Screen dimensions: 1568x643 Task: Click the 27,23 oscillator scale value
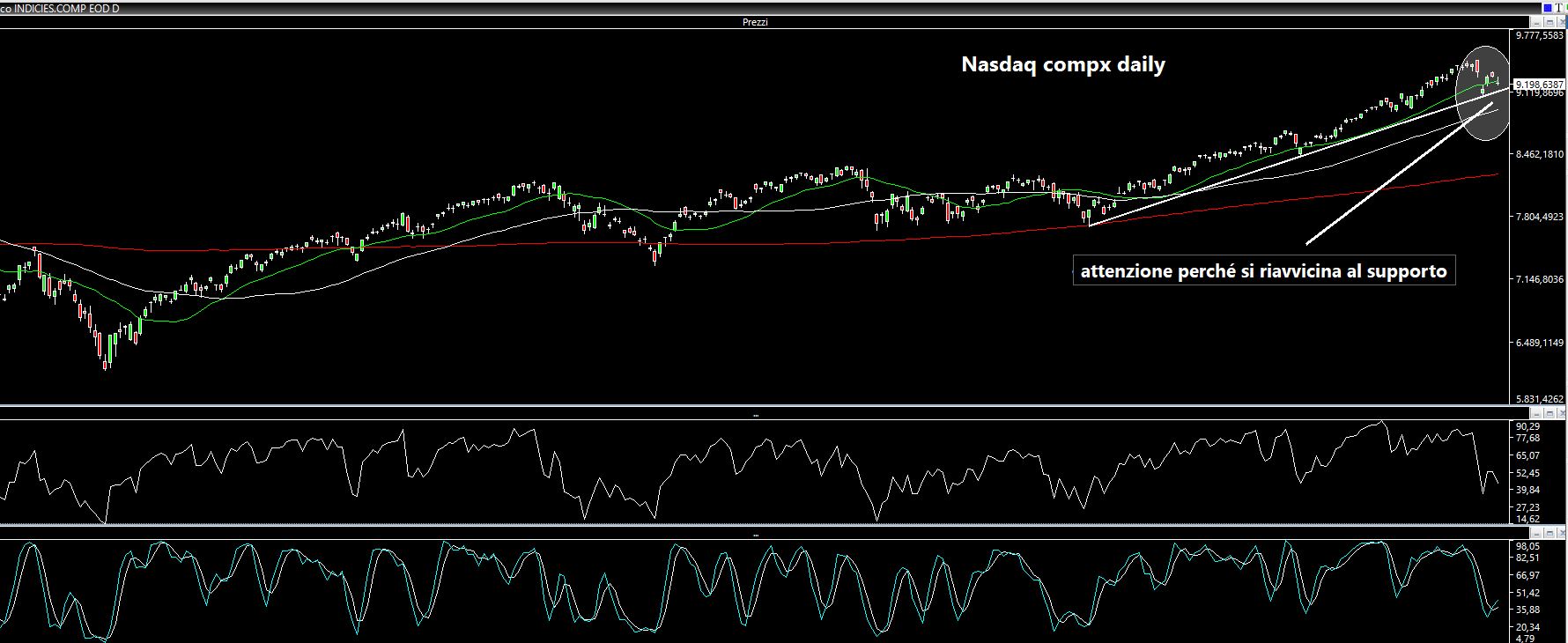click(1527, 507)
